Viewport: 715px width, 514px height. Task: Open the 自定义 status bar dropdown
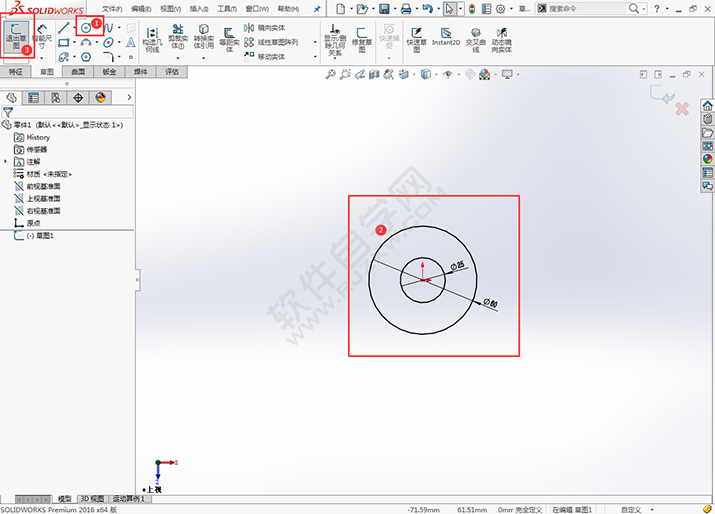[637, 510]
